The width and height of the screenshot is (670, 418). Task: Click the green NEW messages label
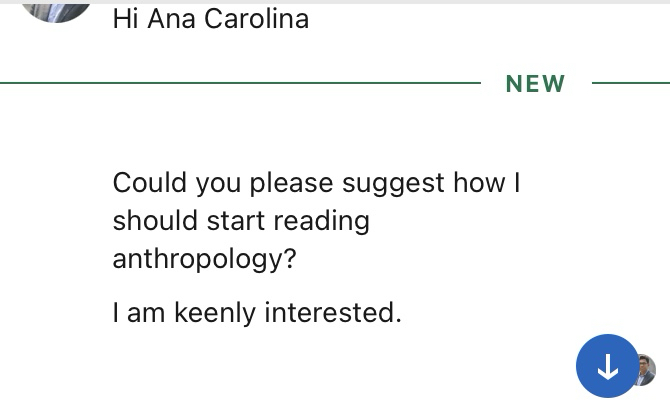click(536, 84)
